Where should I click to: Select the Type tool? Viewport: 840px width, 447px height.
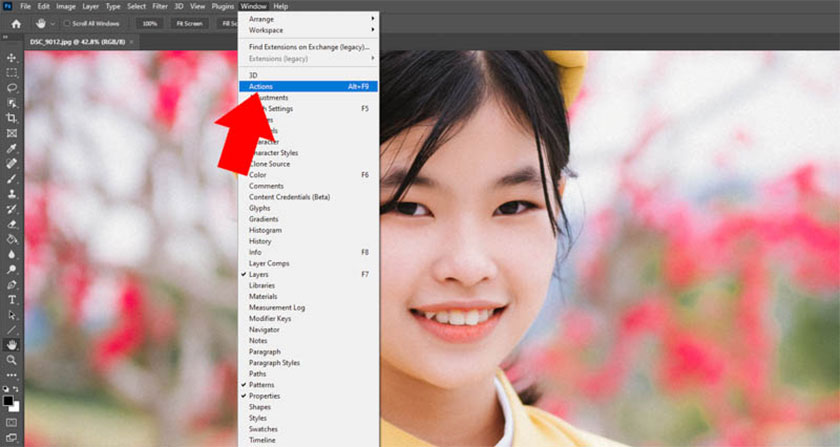[12, 300]
